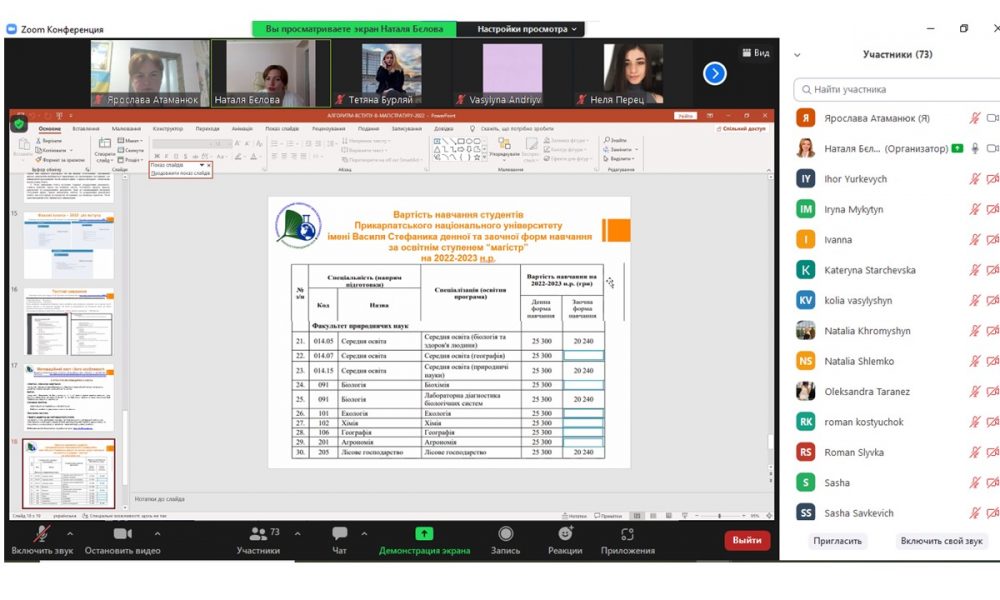This screenshot has height=600, width=1000.
Task: Click Пригласить to invite participants
Action: 836,541
